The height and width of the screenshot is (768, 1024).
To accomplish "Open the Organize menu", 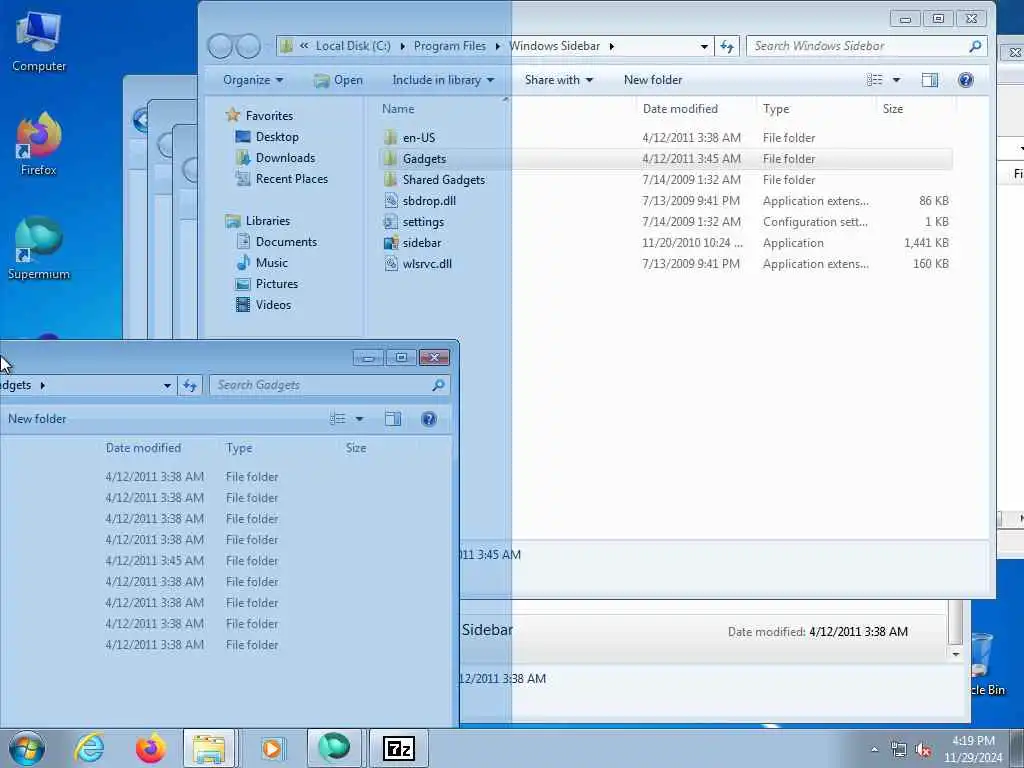I will click(x=253, y=80).
